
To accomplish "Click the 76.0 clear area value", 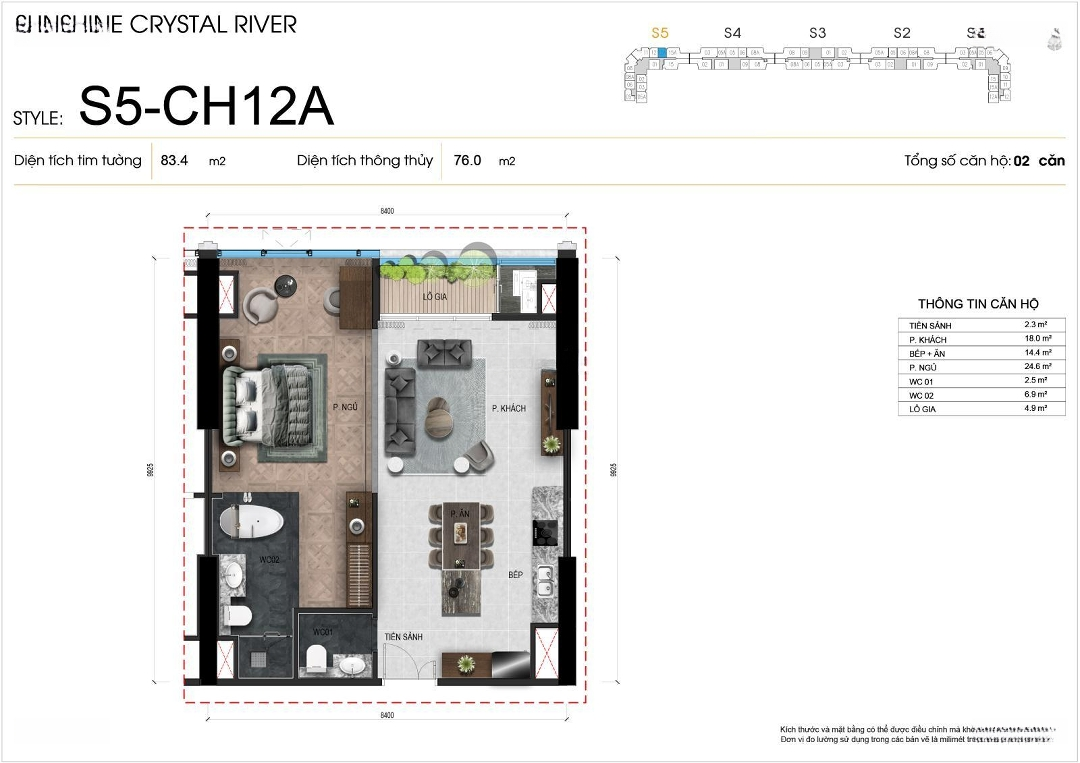I will [x=467, y=160].
